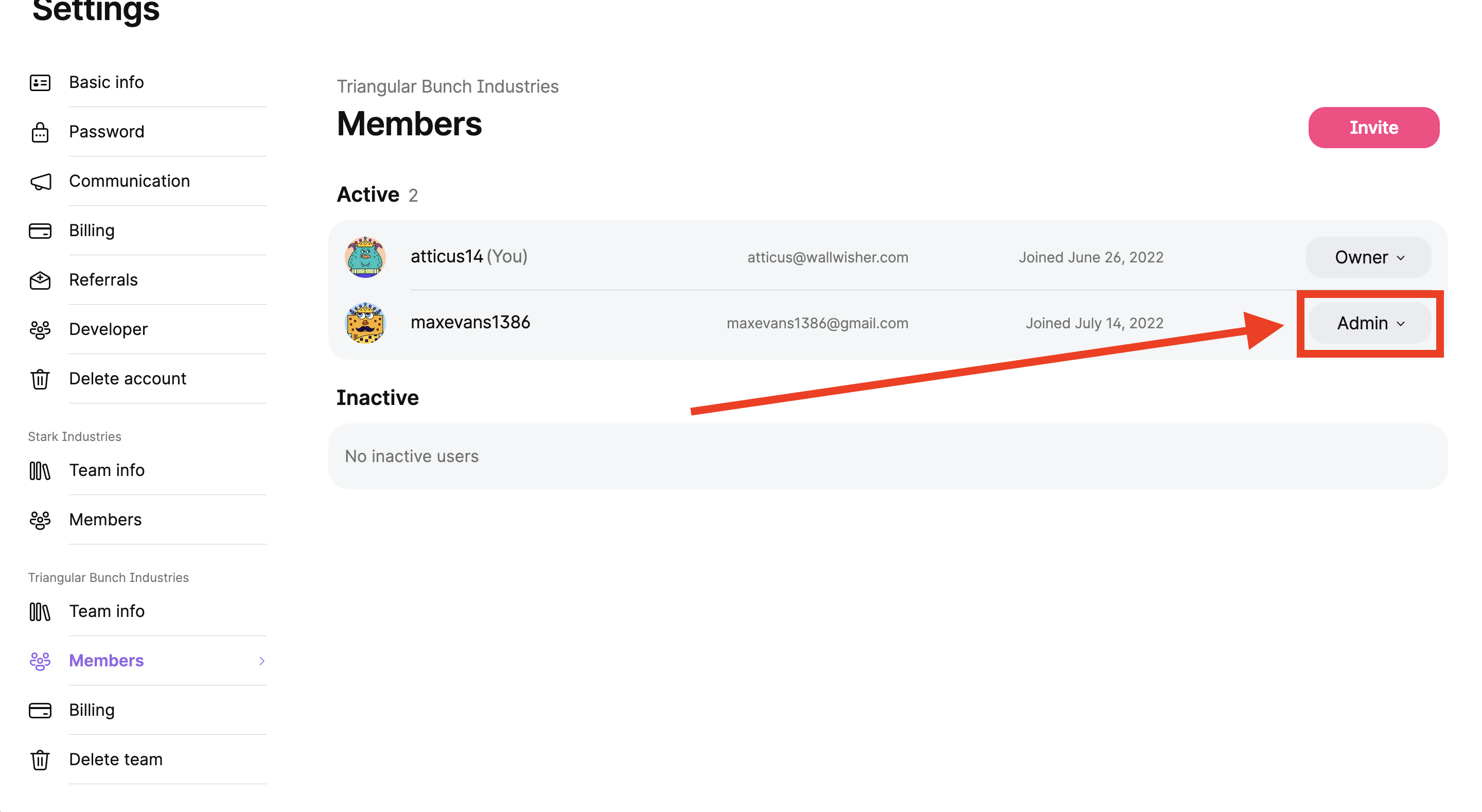Click the Triangular Bunch Industries sidebar label

pyautogui.click(x=108, y=578)
